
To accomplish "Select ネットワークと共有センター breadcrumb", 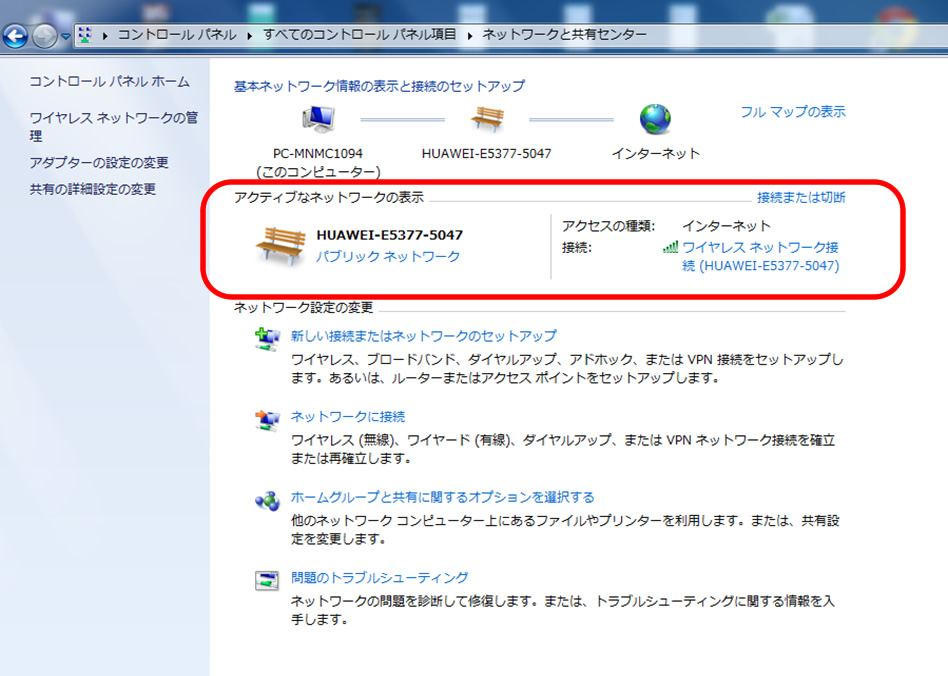I will [564, 34].
